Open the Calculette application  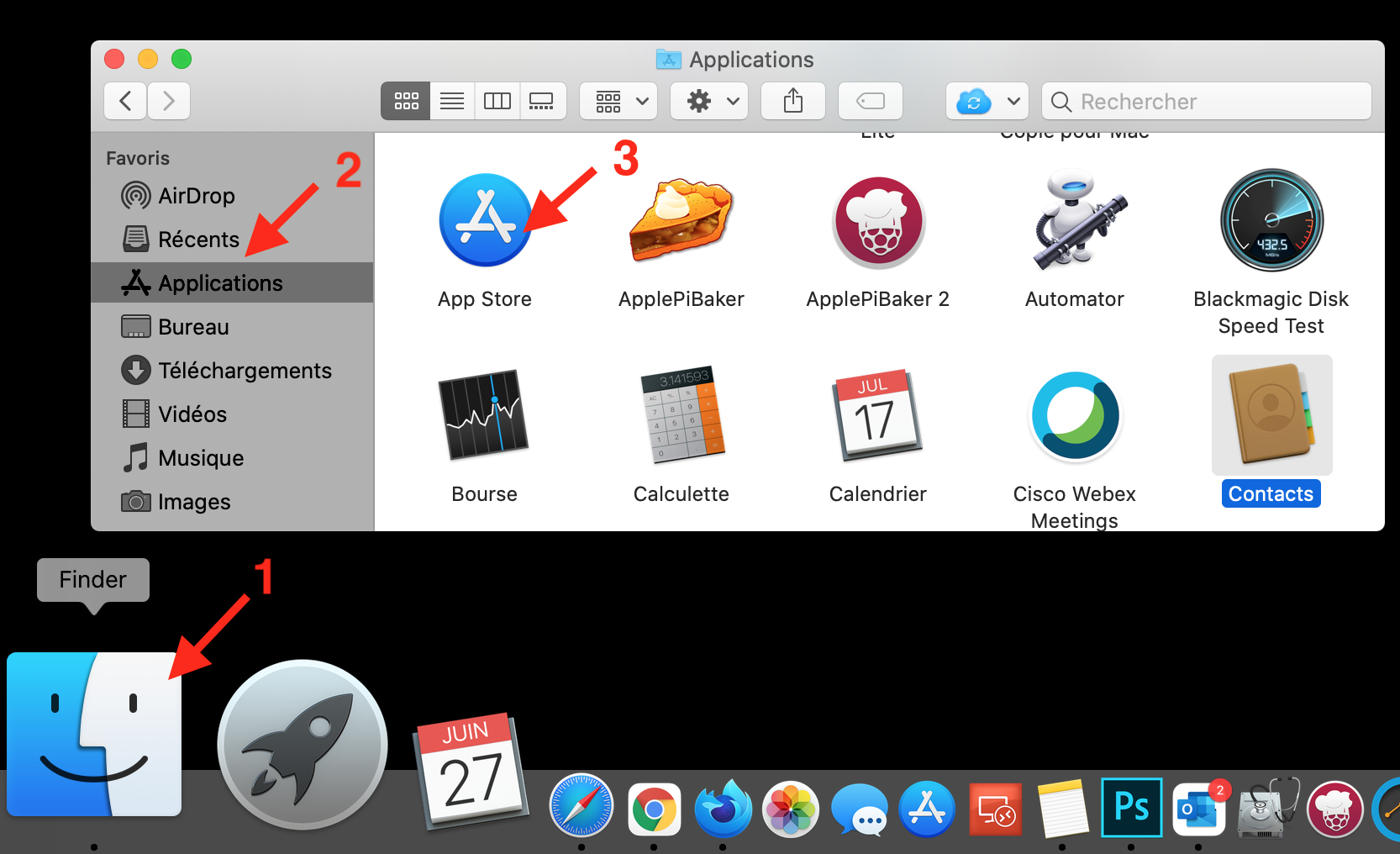[681, 415]
